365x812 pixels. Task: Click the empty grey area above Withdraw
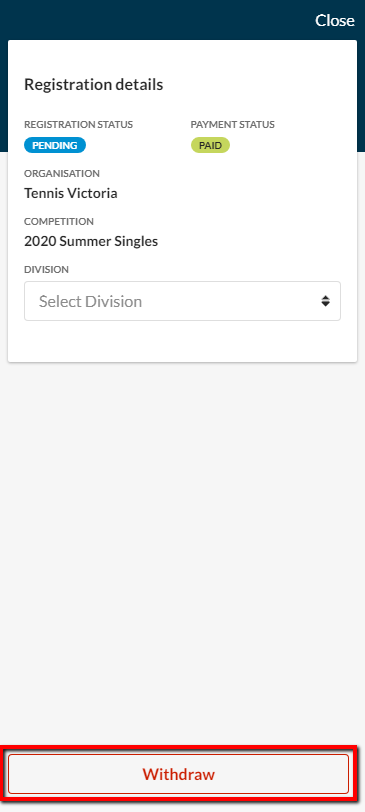182,554
